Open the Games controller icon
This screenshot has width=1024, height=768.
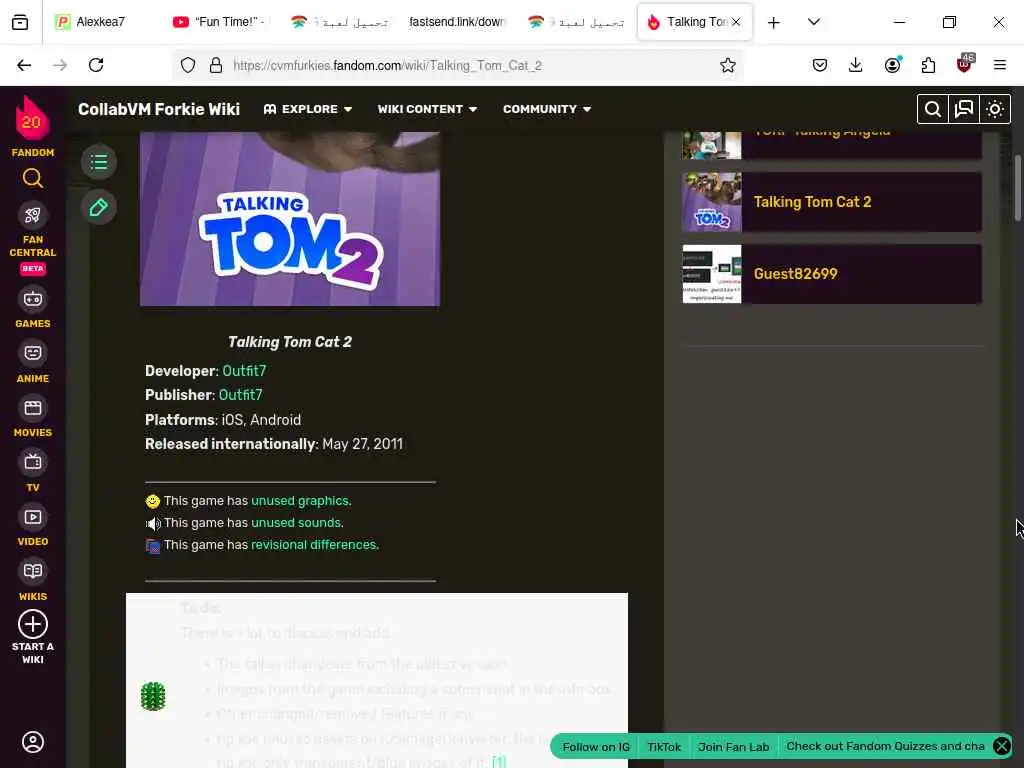33,299
